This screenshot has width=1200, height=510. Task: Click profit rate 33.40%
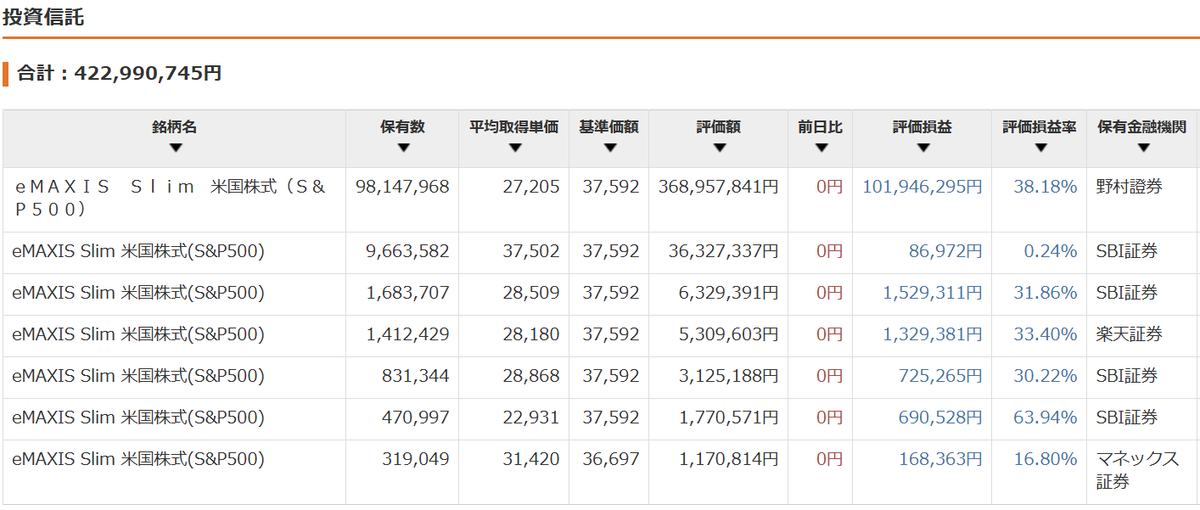click(x=1045, y=334)
